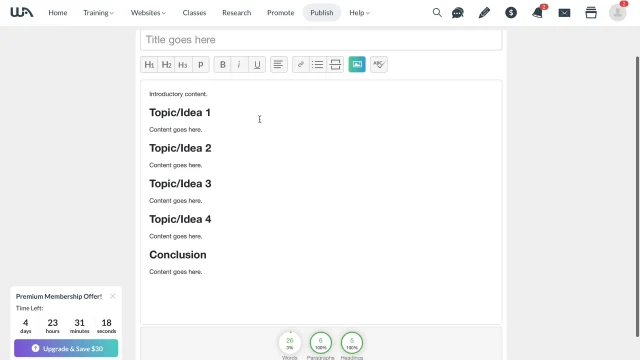Screen dimensions: 640x360
Task: Insert a hyperlink with link icon
Action: click(300, 64)
